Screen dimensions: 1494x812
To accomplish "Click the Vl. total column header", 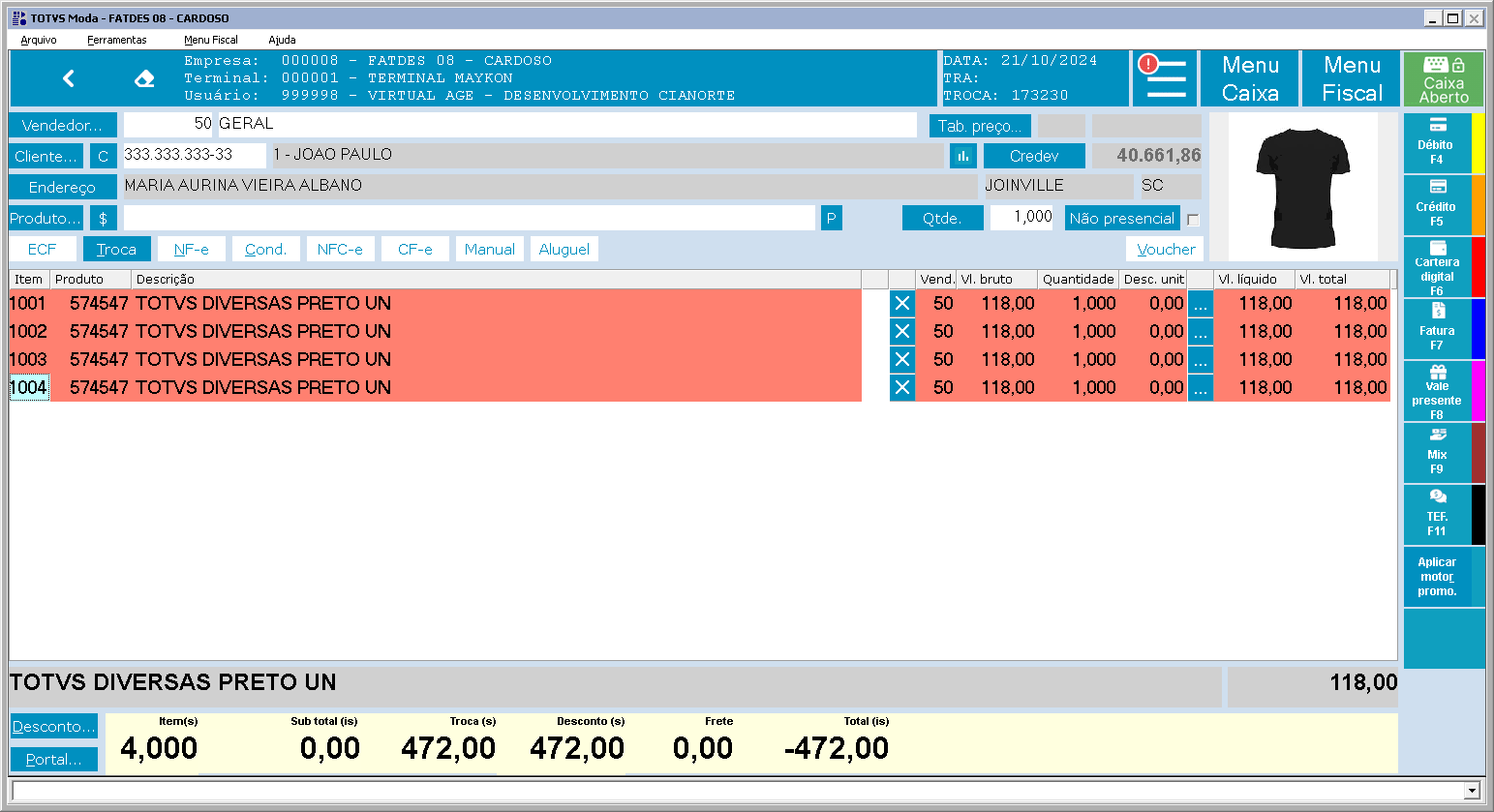I will (1342, 279).
